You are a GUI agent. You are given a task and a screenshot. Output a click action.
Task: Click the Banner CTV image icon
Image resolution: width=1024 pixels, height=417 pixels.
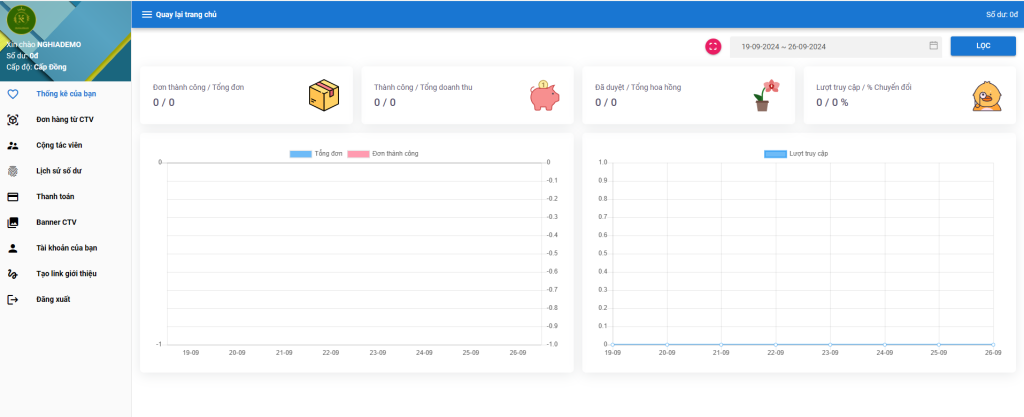tap(13, 222)
